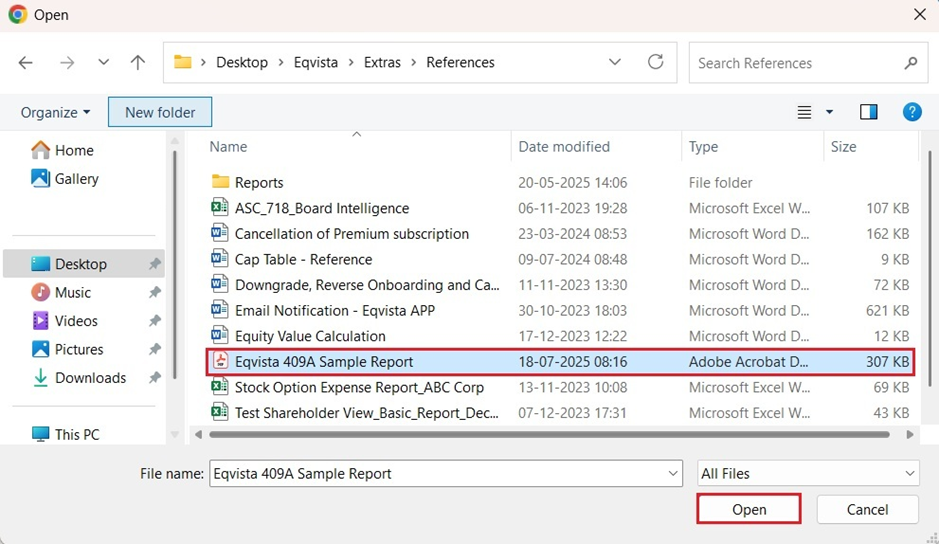Change the view layout icon
Image resolution: width=939 pixels, height=544 pixels.
pyautogui.click(x=804, y=112)
